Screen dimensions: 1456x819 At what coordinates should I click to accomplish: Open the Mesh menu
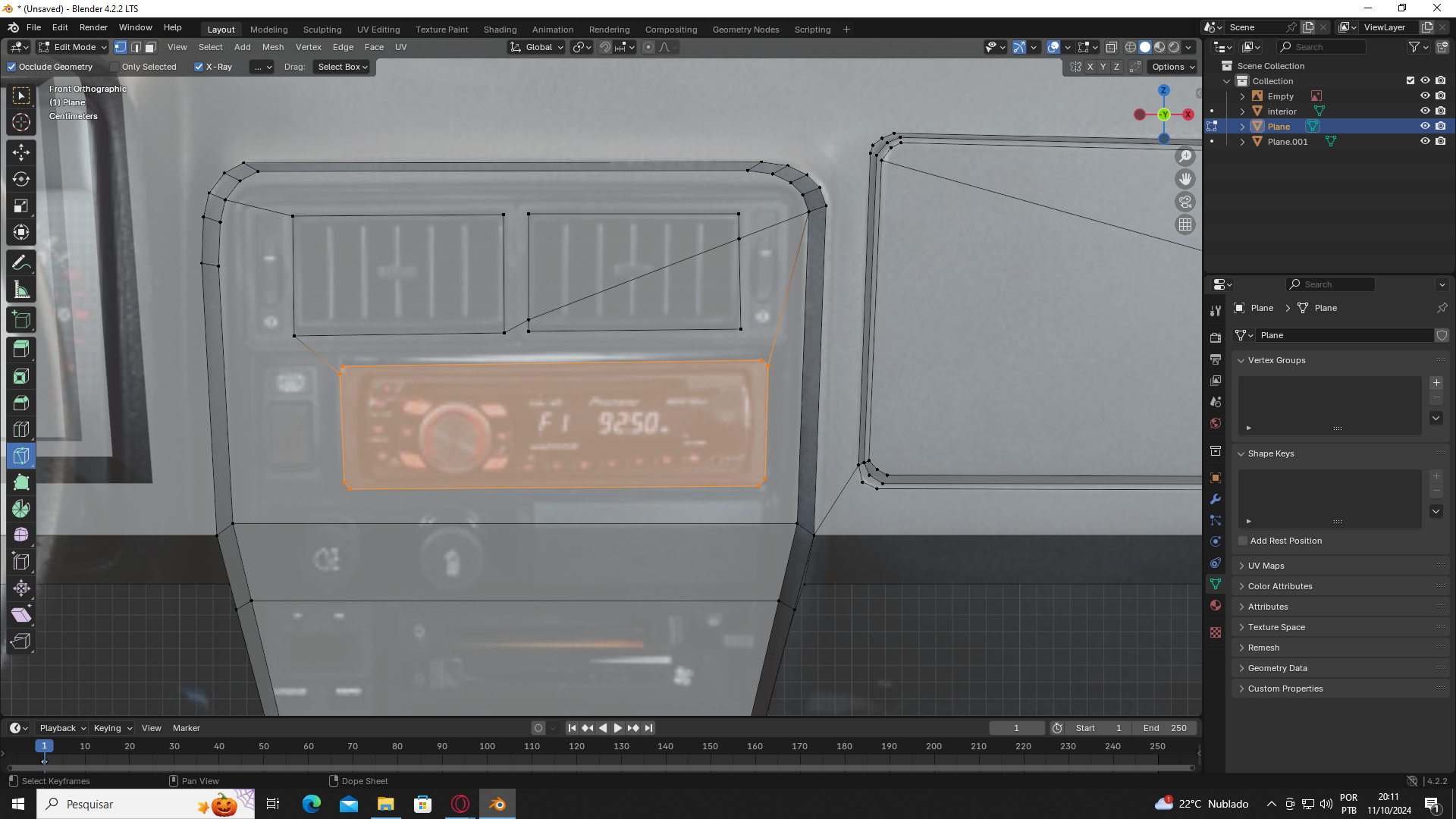(272, 47)
